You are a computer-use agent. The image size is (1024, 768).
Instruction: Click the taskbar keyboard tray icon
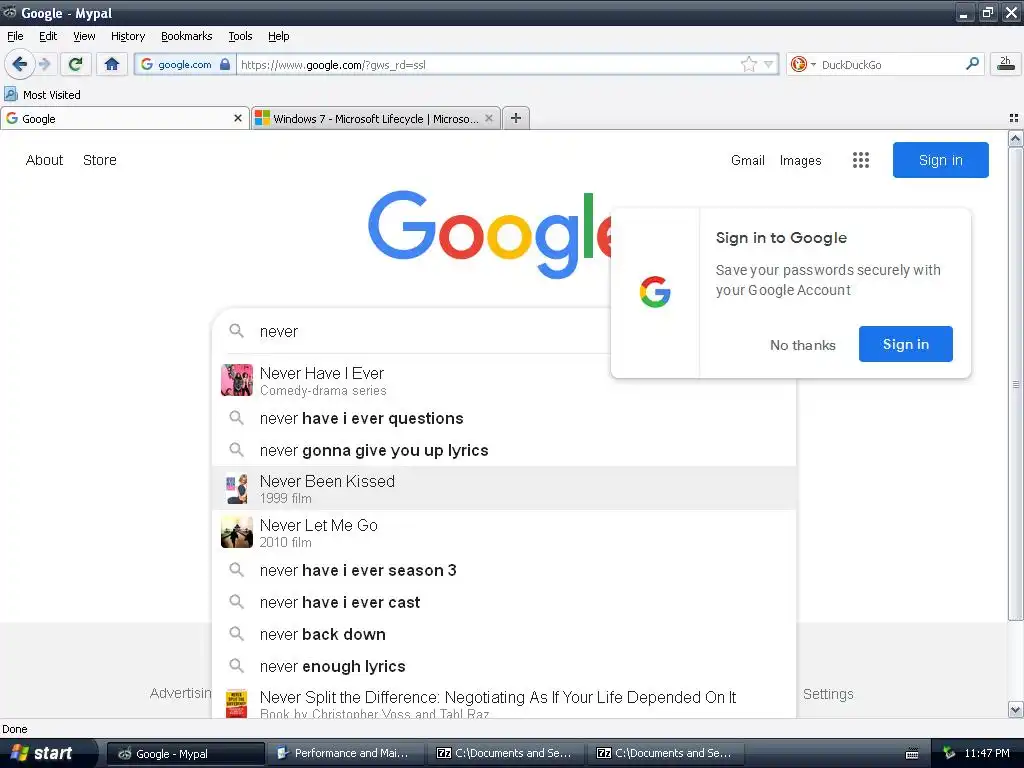(912, 754)
